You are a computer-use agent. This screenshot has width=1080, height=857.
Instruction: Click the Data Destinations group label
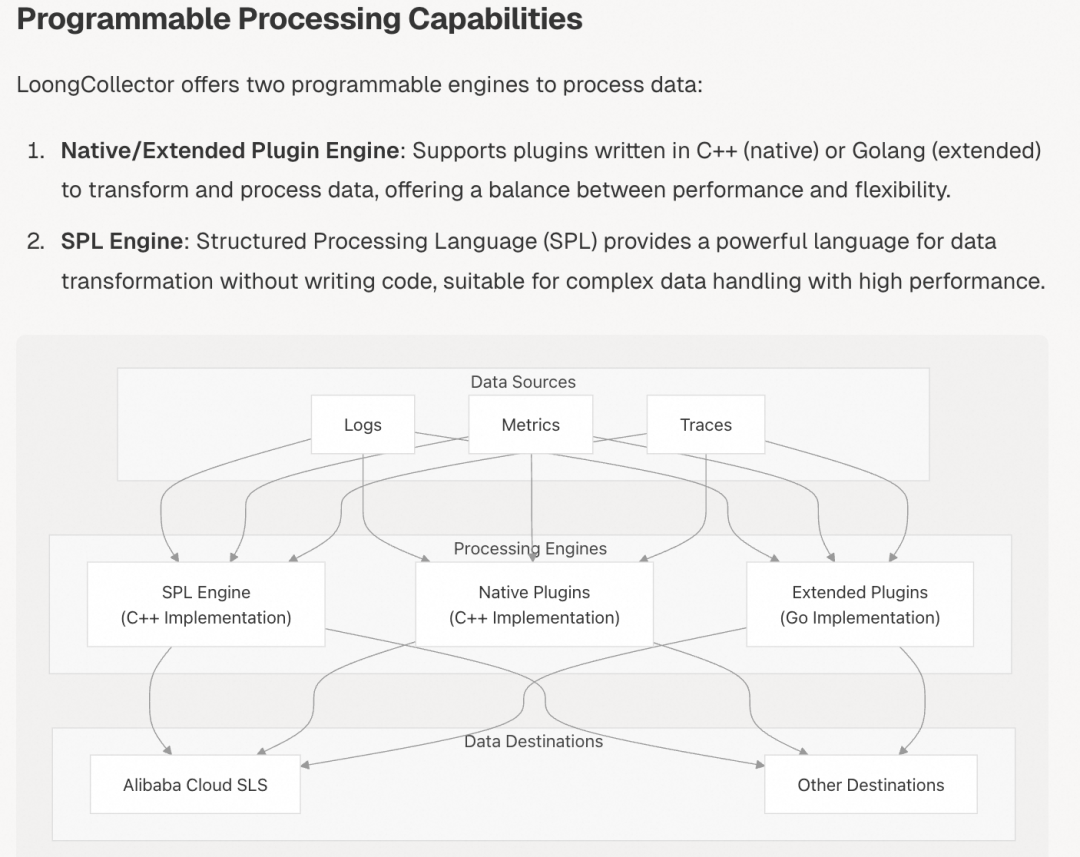point(533,742)
